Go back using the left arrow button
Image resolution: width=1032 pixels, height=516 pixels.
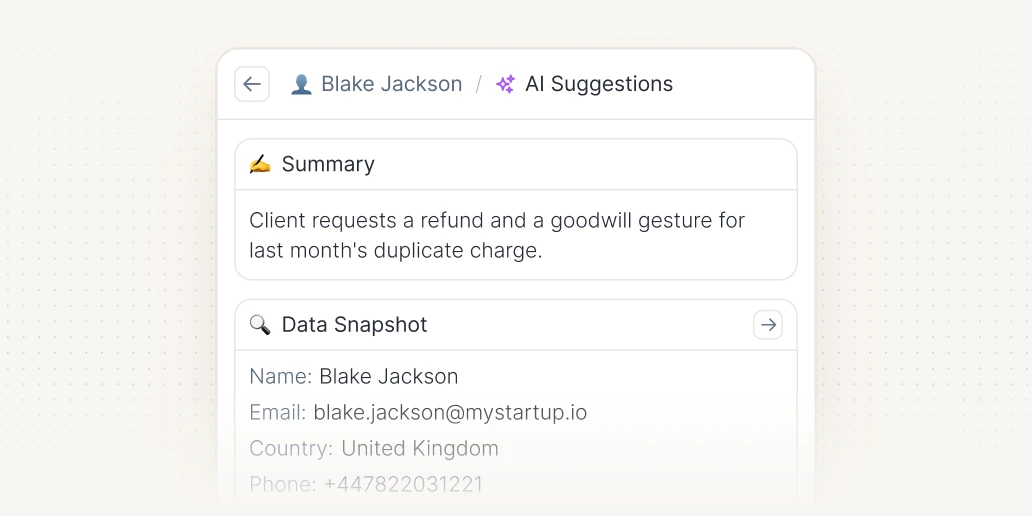click(252, 84)
